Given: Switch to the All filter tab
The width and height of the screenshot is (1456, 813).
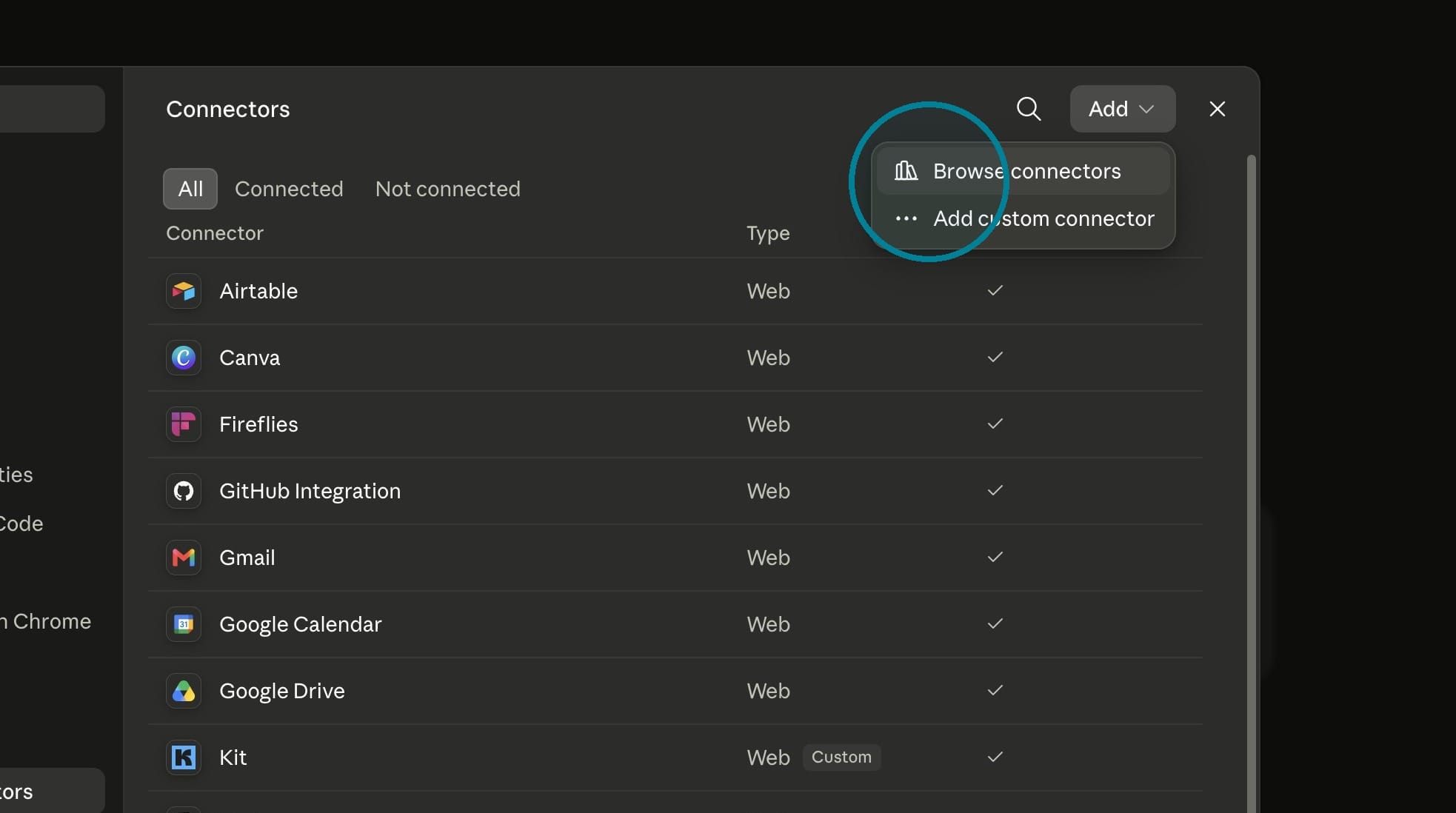Looking at the screenshot, I should (x=190, y=189).
